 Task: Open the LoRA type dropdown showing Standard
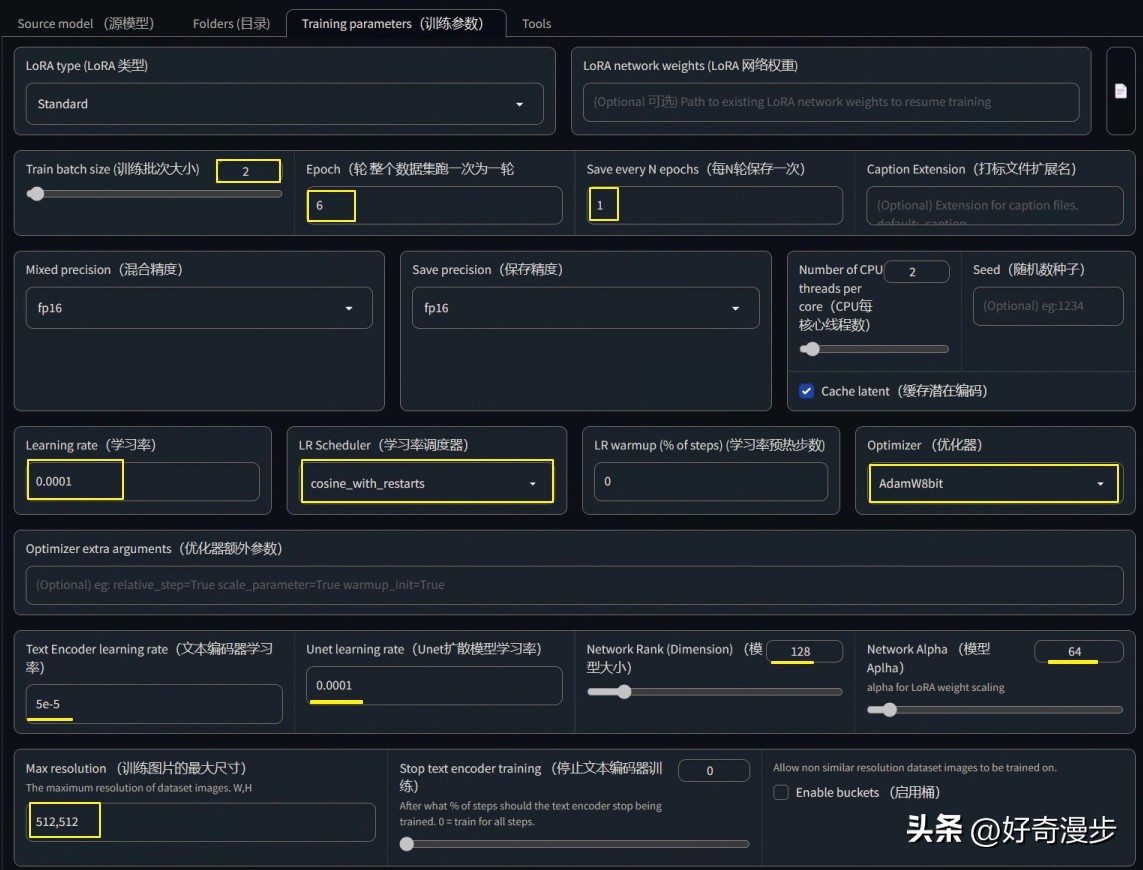pyautogui.click(x=285, y=104)
